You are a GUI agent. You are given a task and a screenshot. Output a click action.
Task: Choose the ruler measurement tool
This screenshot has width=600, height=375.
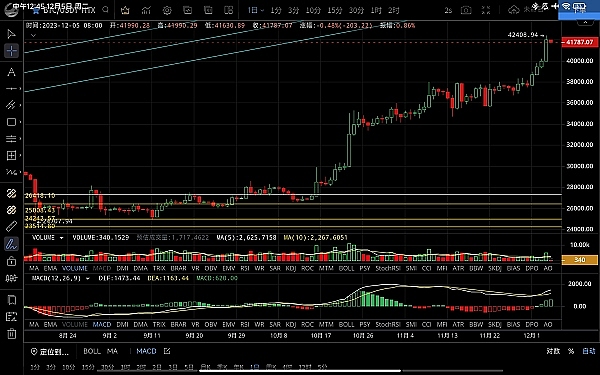[x=11, y=227]
